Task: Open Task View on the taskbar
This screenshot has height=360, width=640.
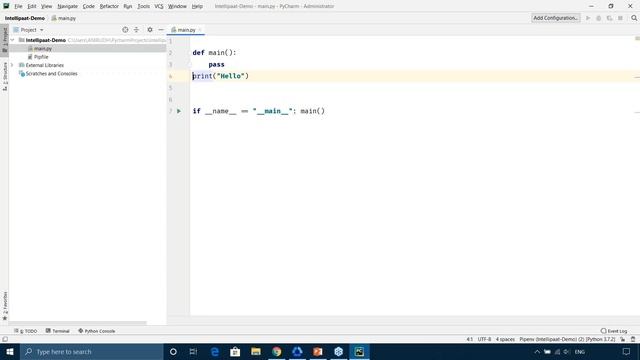Action: [193, 351]
